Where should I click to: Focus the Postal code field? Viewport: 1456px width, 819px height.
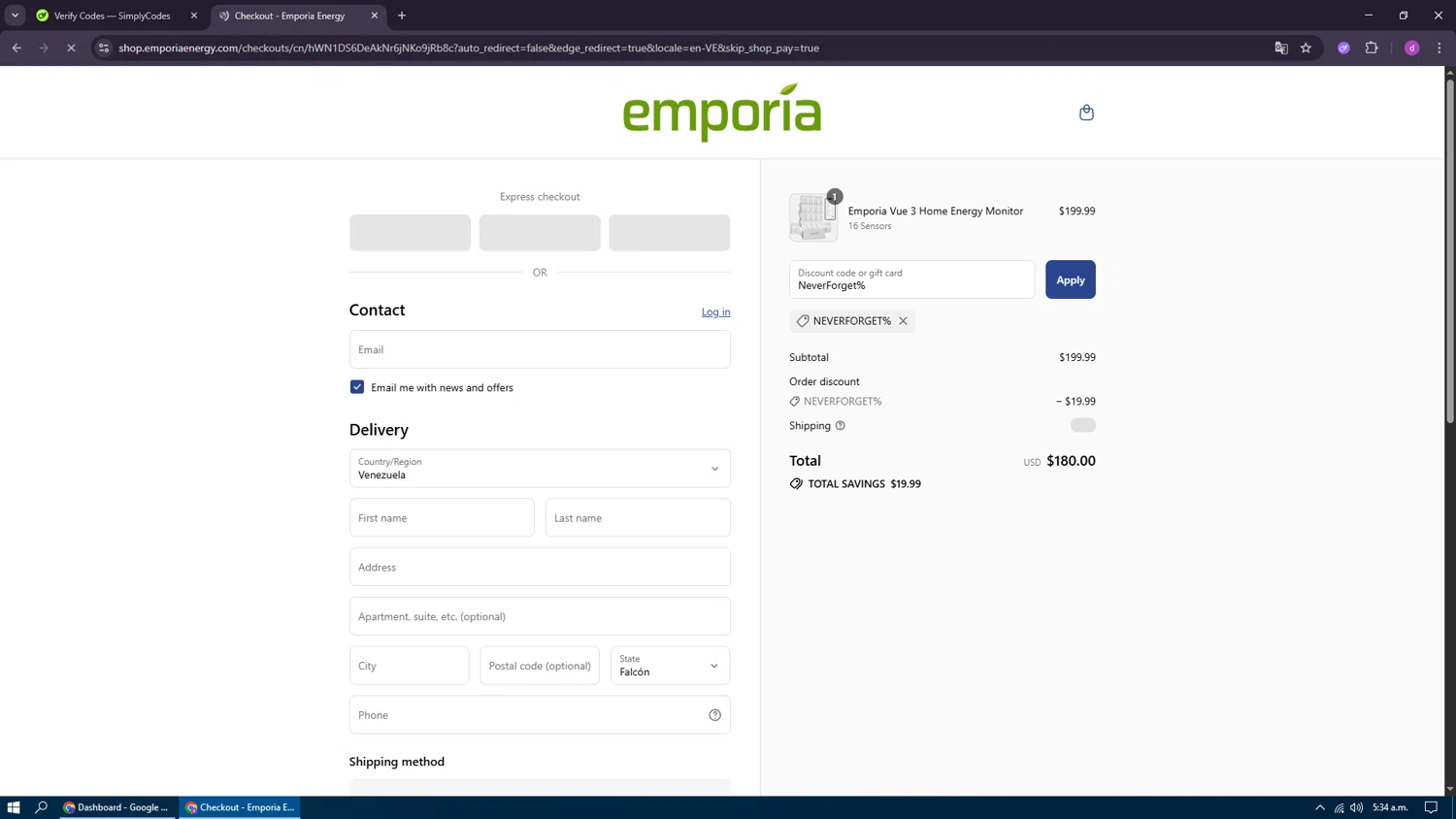pyautogui.click(x=540, y=666)
